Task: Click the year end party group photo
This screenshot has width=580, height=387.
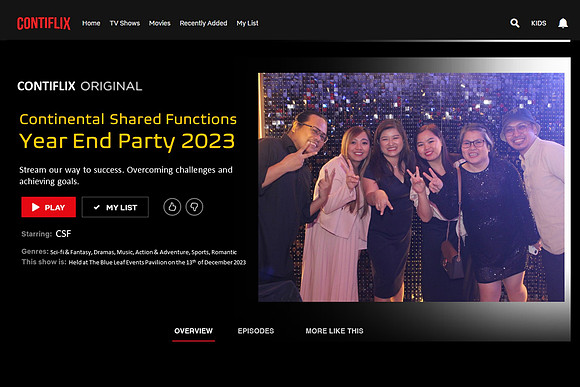Action: point(411,187)
